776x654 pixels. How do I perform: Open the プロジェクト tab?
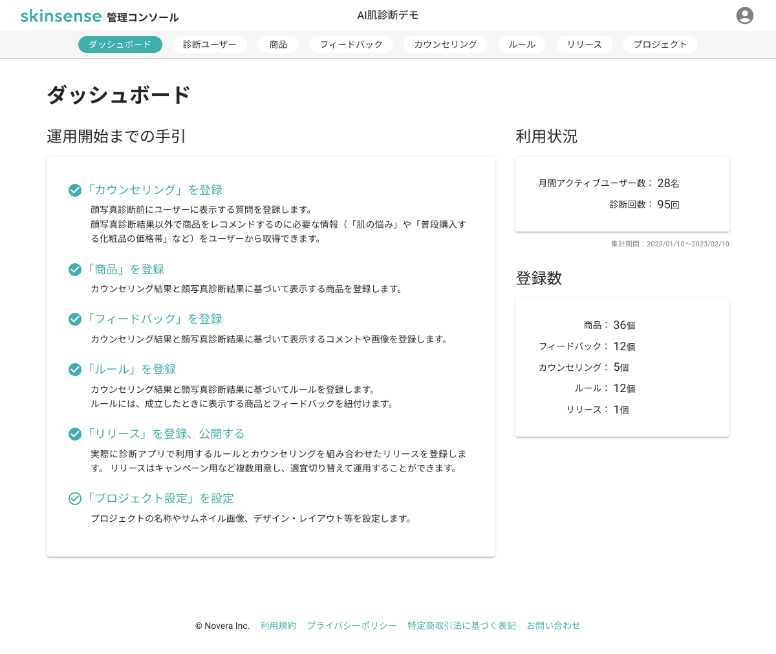[660, 45]
